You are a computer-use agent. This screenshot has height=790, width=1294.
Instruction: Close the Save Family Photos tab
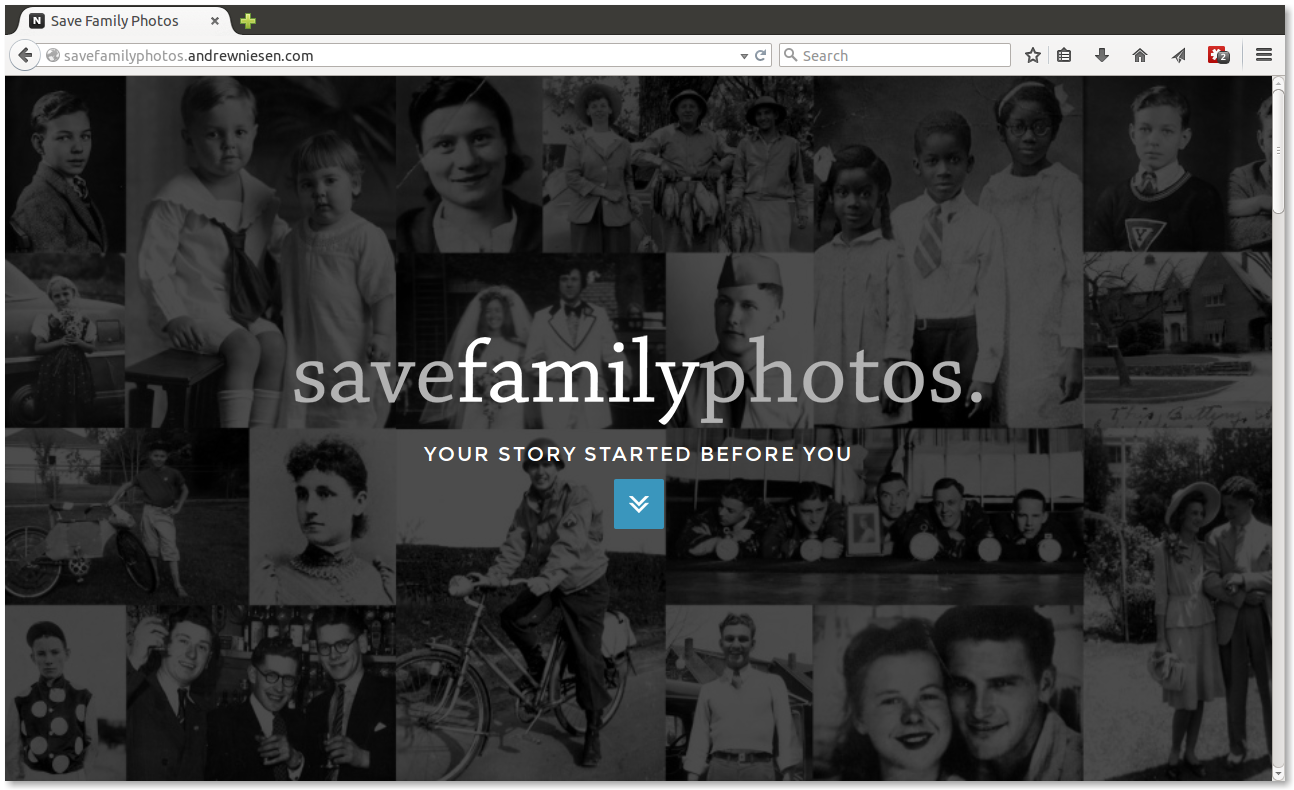[215, 21]
